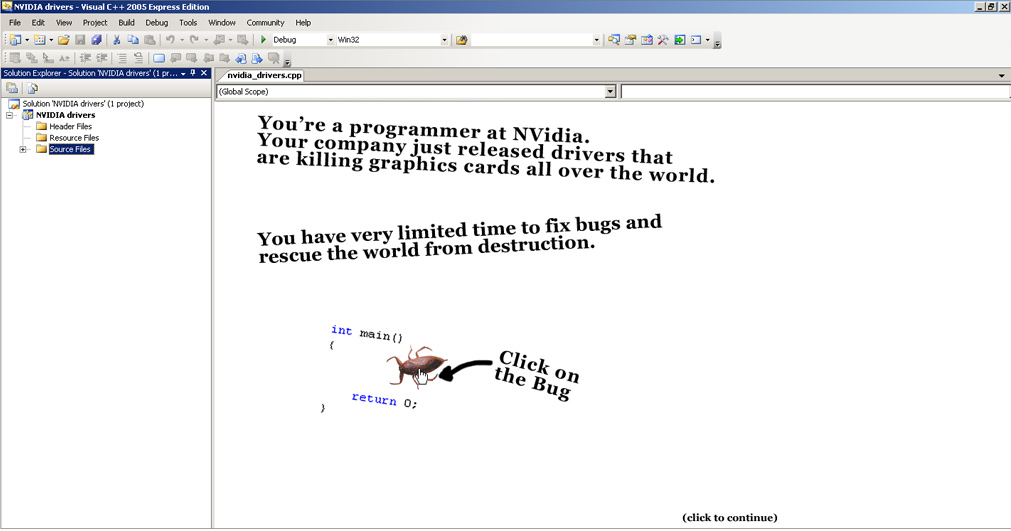Click the Properties icon in Solution Explorer
This screenshot has height=531, width=1011.
(x=14, y=89)
